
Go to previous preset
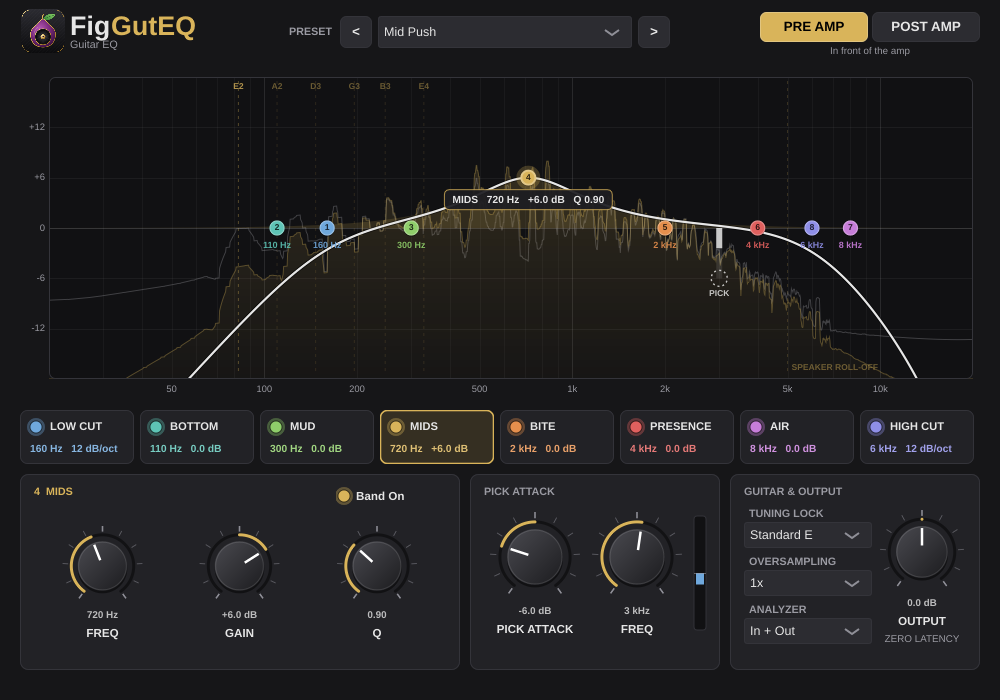(356, 32)
